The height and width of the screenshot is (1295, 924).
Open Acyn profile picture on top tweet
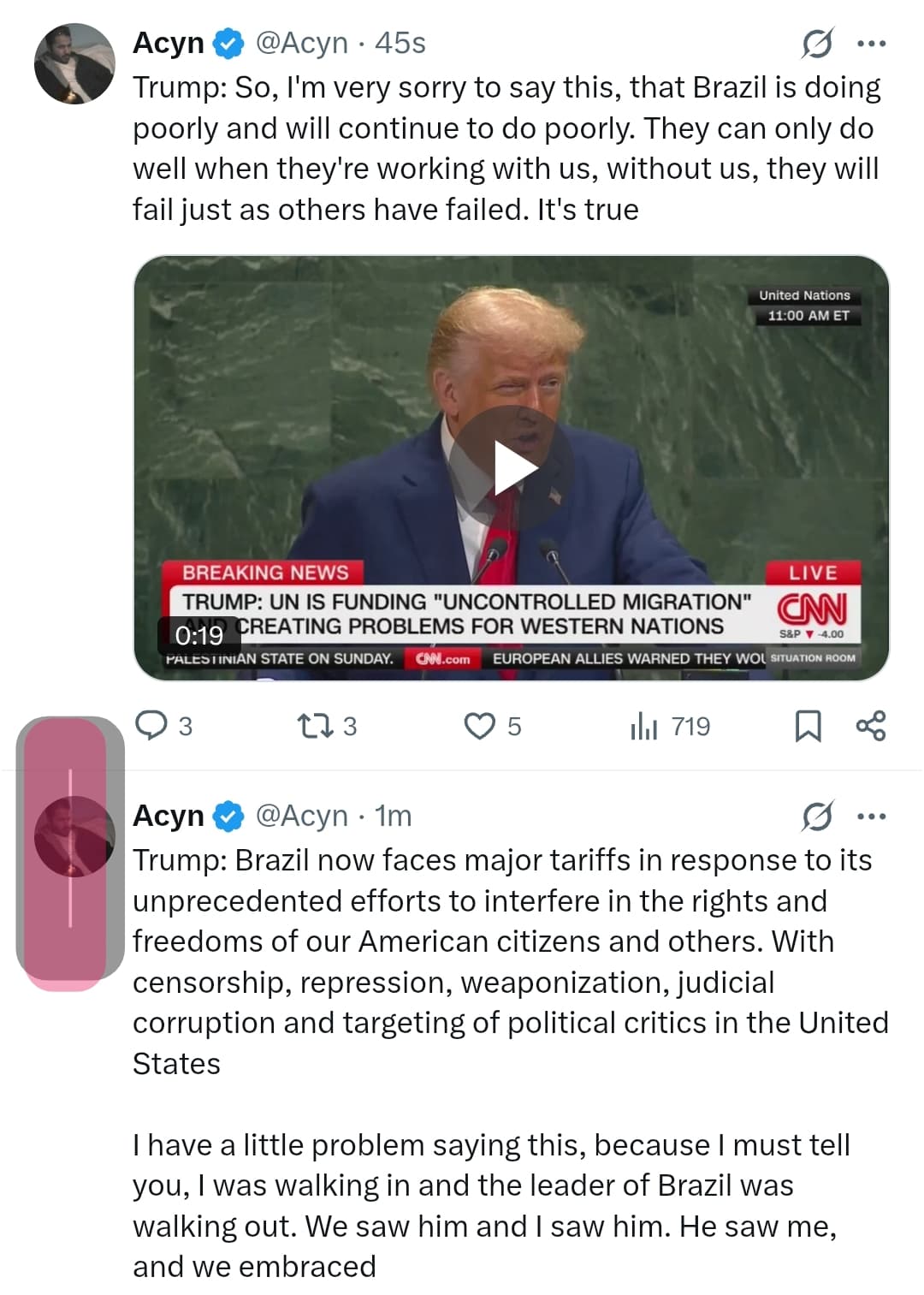point(74,64)
